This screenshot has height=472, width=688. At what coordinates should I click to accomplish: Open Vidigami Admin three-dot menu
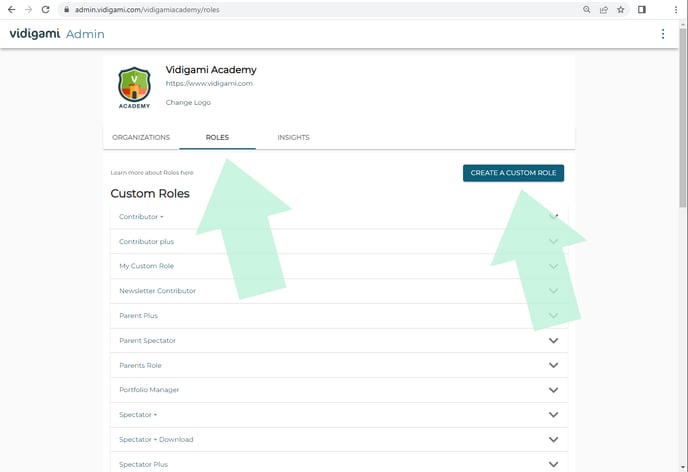[663, 34]
